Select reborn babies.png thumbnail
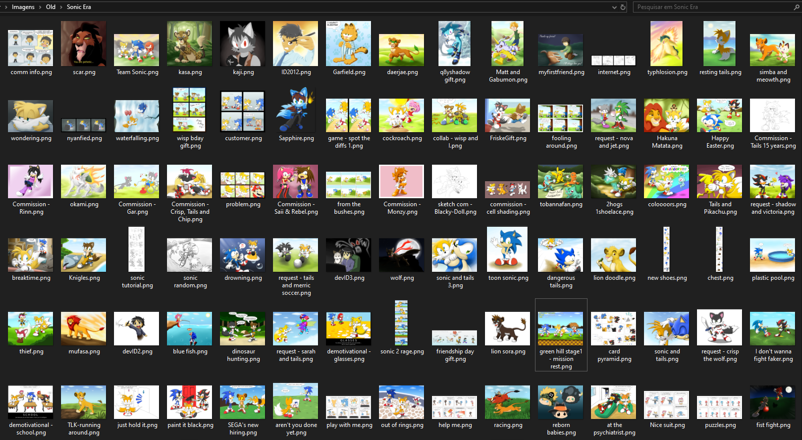 click(x=561, y=402)
